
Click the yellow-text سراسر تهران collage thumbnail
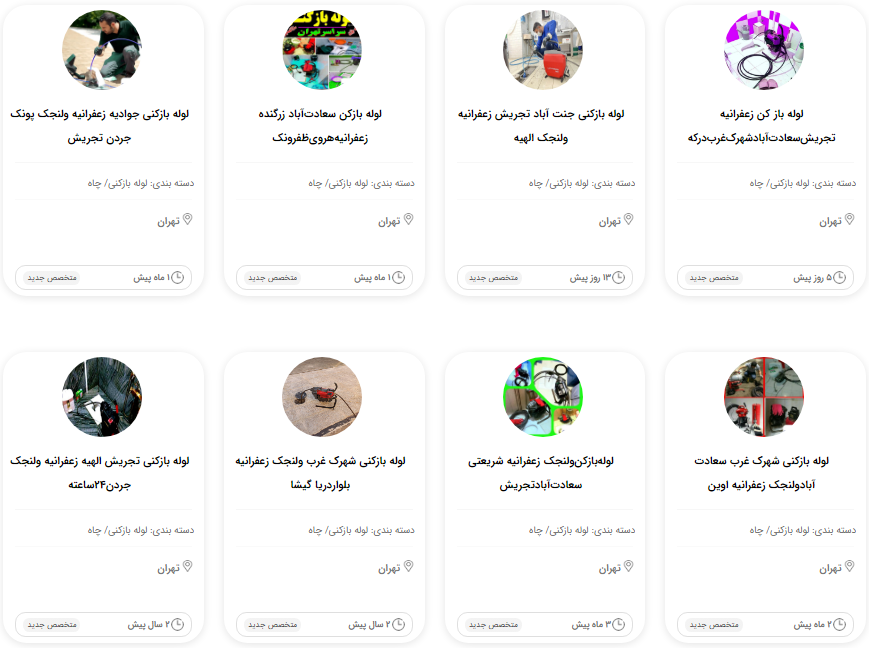pyautogui.click(x=323, y=50)
